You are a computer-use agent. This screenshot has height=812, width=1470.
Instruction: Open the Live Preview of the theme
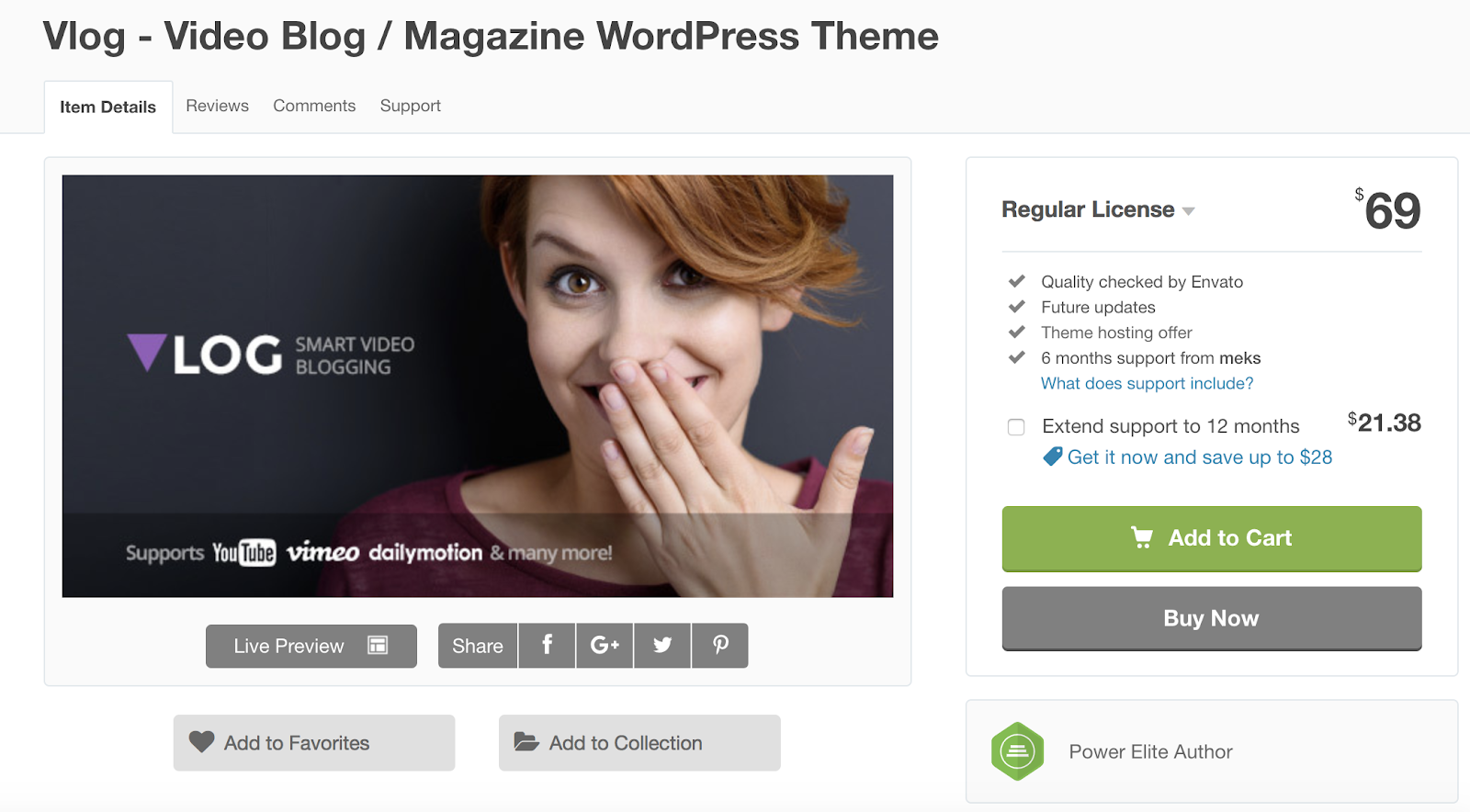click(x=311, y=646)
